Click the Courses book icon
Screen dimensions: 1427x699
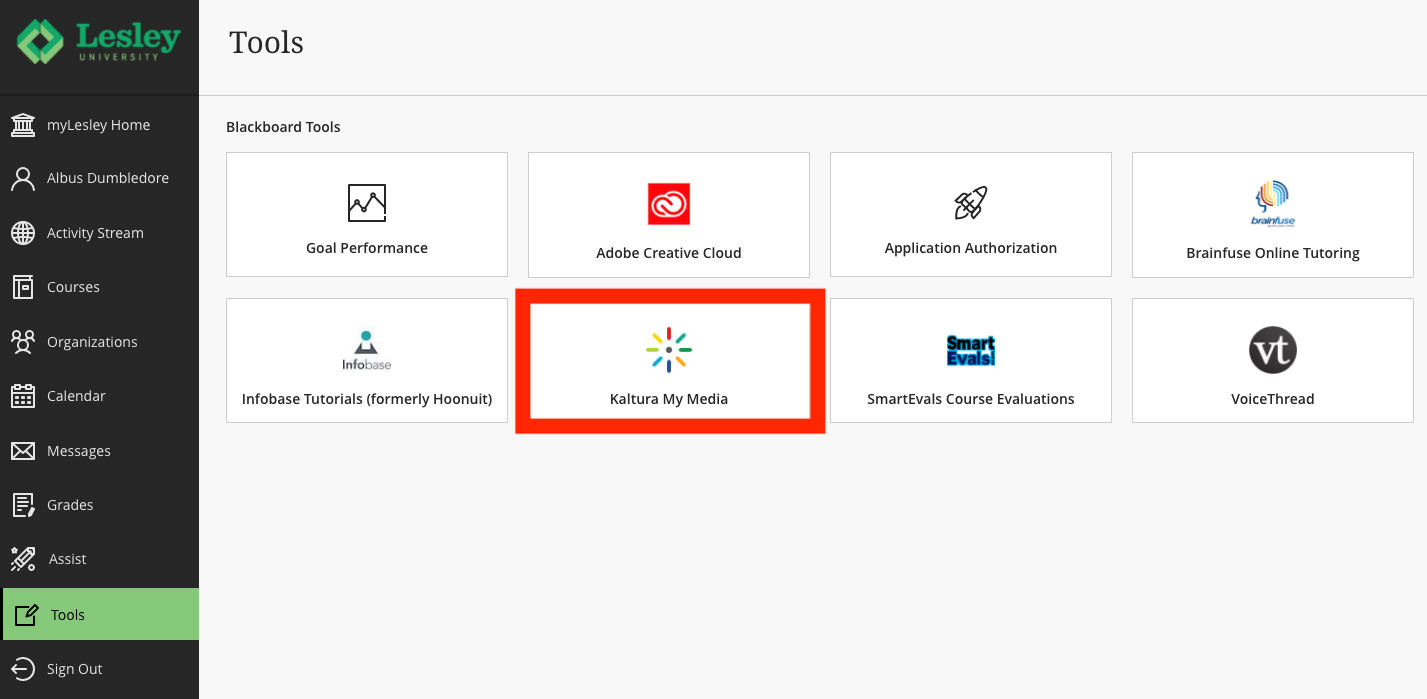tap(22, 287)
